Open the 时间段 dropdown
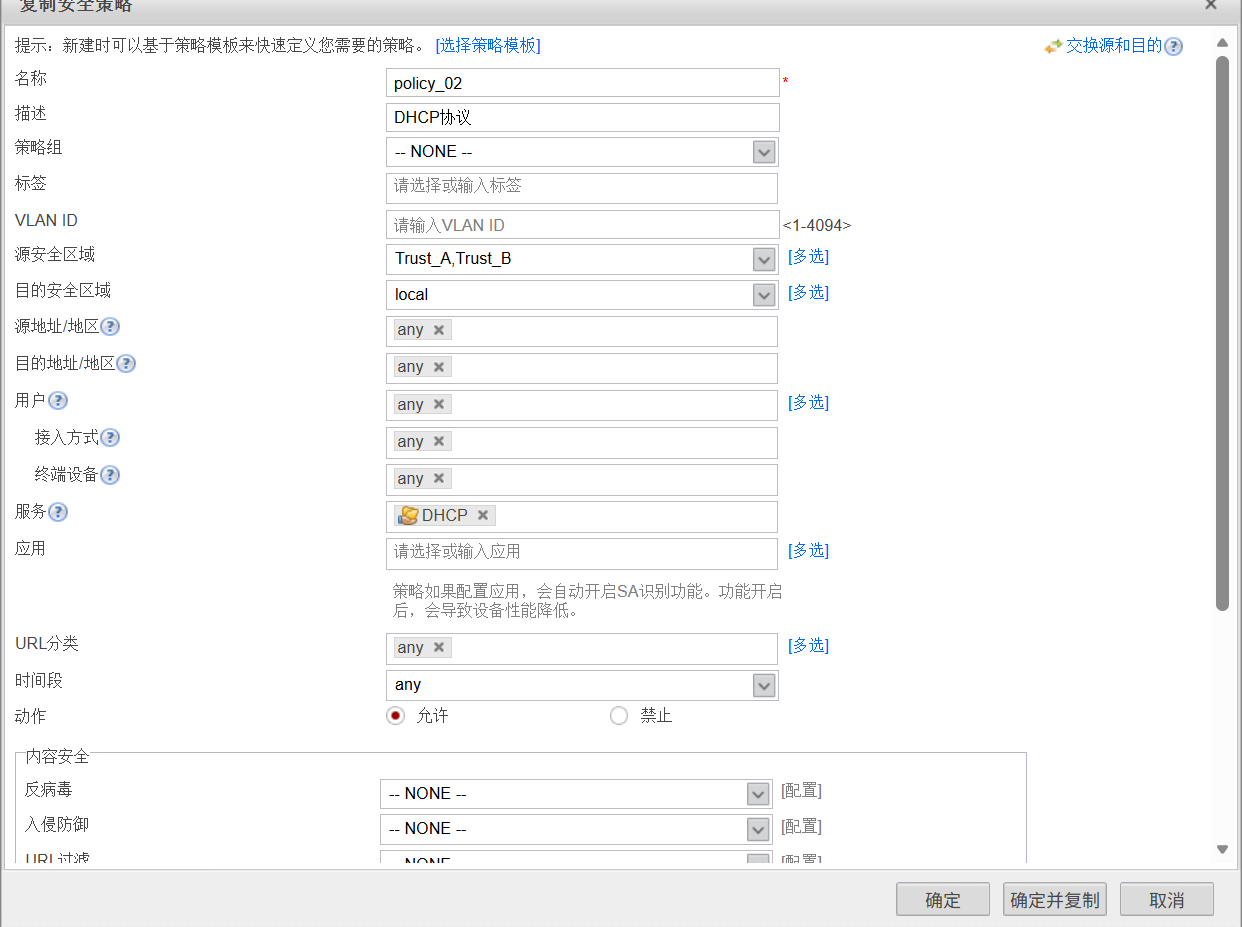 click(764, 685)
